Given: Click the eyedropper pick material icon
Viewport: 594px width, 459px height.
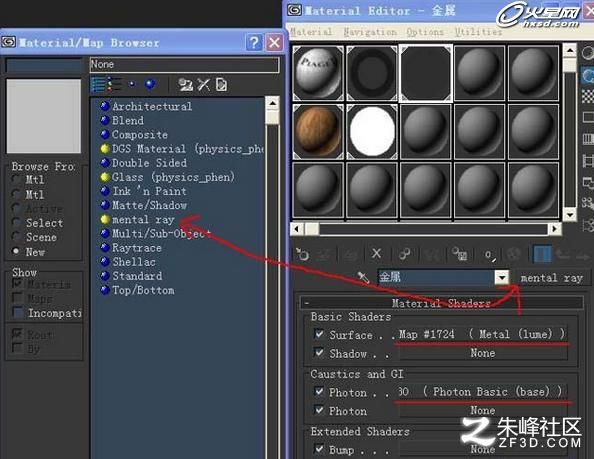Looking at the screenshot, I should (x=363, y=278).
